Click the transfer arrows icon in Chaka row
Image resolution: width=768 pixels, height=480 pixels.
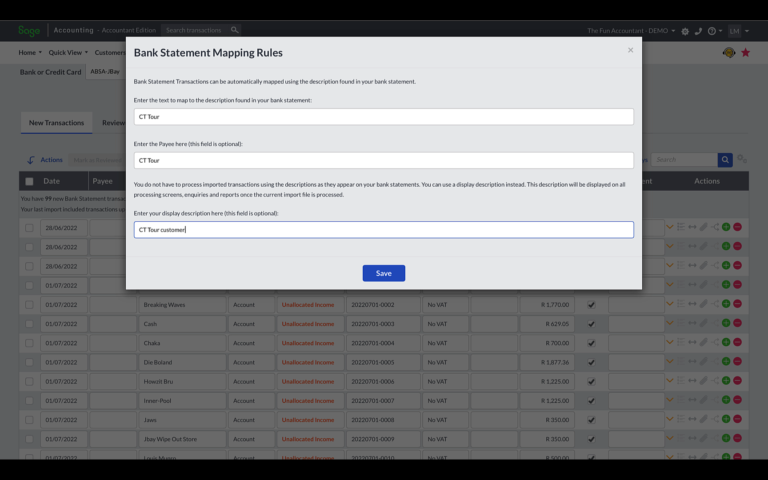click(692, 342)
